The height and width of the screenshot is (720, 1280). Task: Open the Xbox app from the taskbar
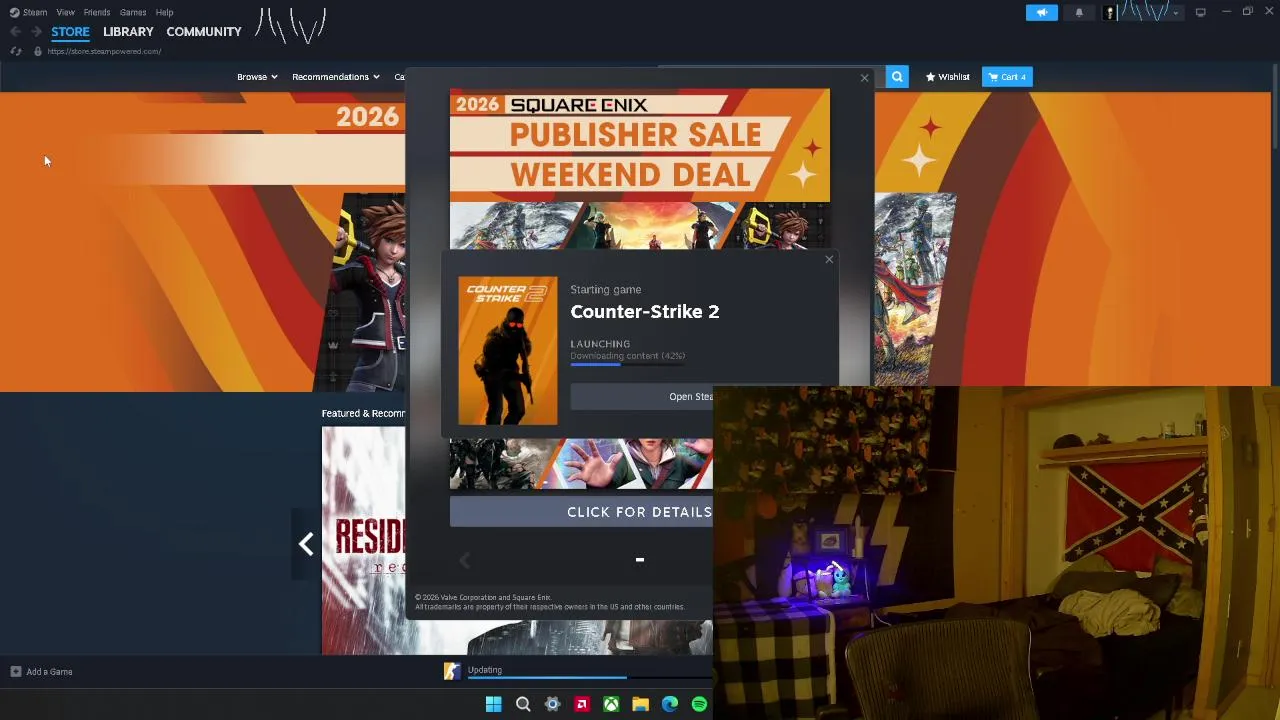point(611,705)
